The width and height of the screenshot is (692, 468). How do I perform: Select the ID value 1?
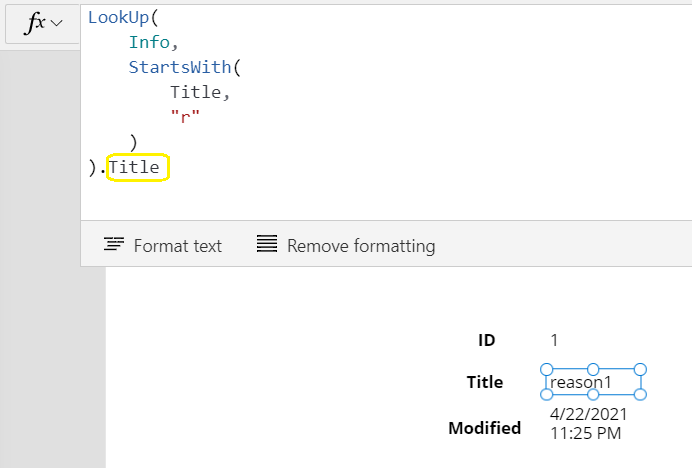click(554, 340)
